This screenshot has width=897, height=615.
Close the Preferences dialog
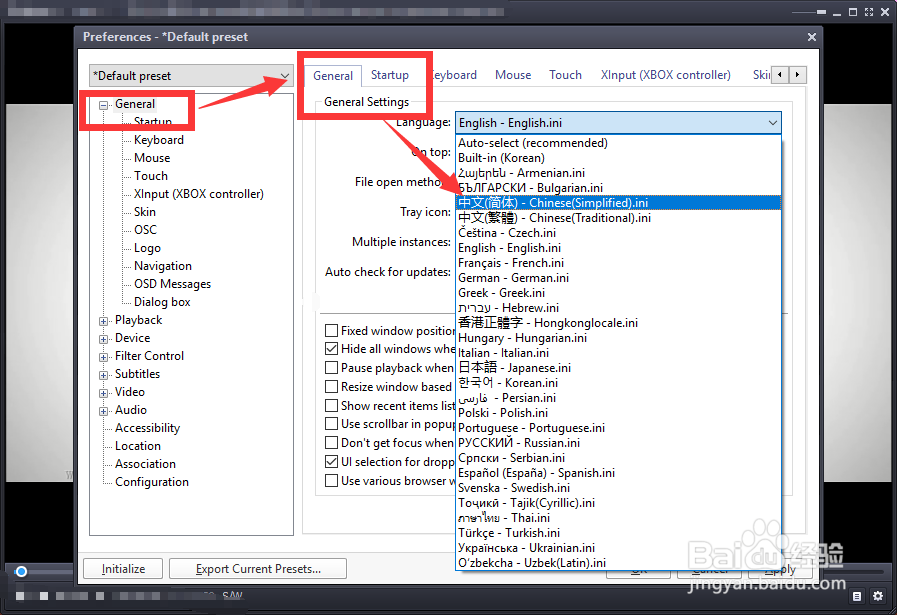coord(811,37)
